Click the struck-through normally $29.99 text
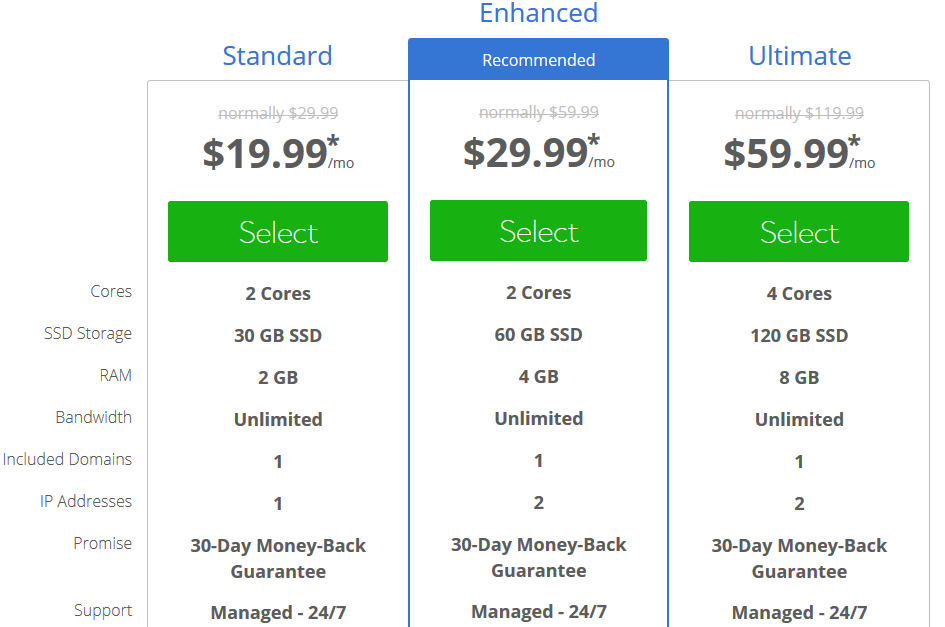The height and width of the screenshot is (627, 945). tap(278, 113)
